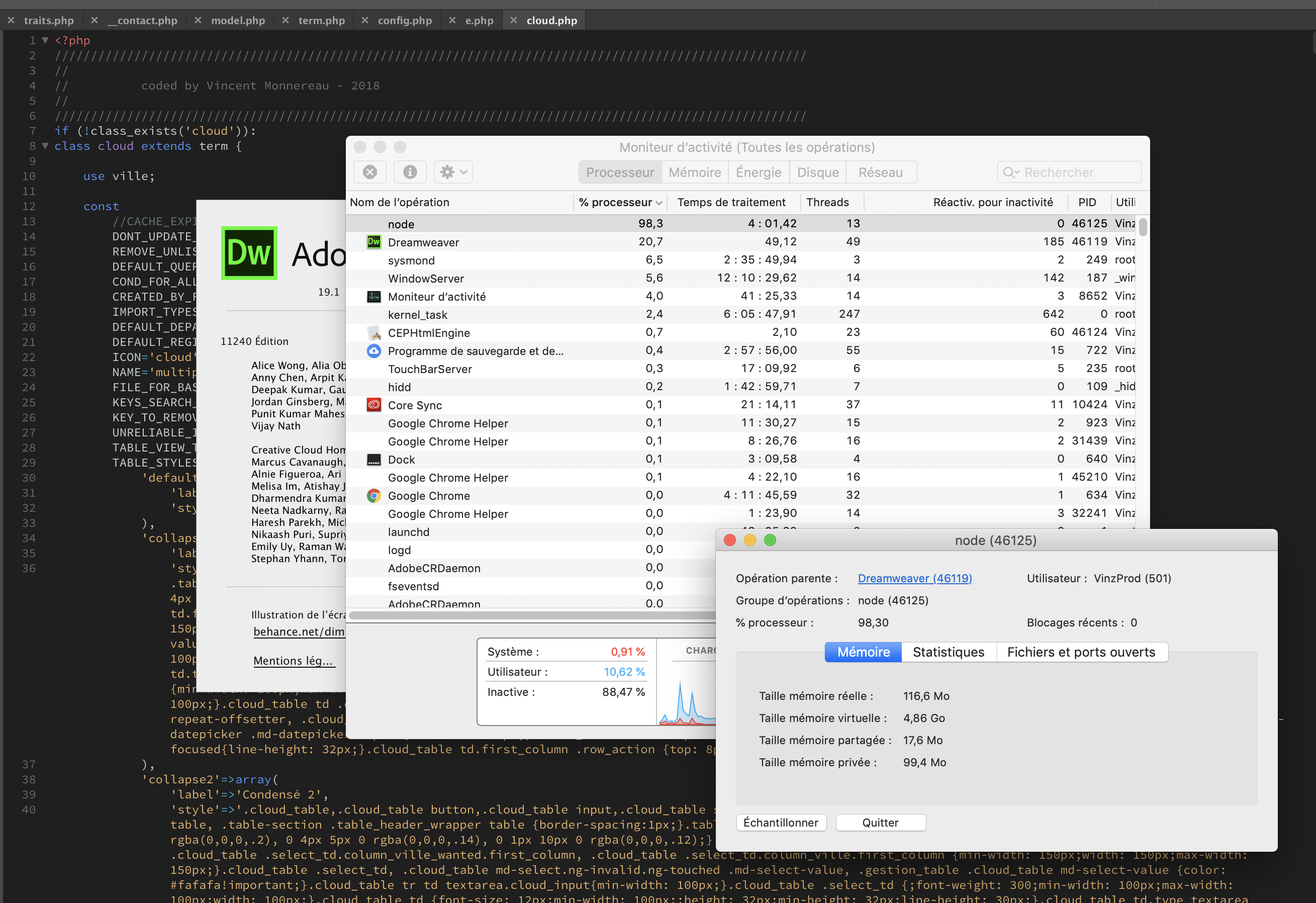Select the kernel_task process row
Screen dimensions: 1316x903
click(741, 314)
